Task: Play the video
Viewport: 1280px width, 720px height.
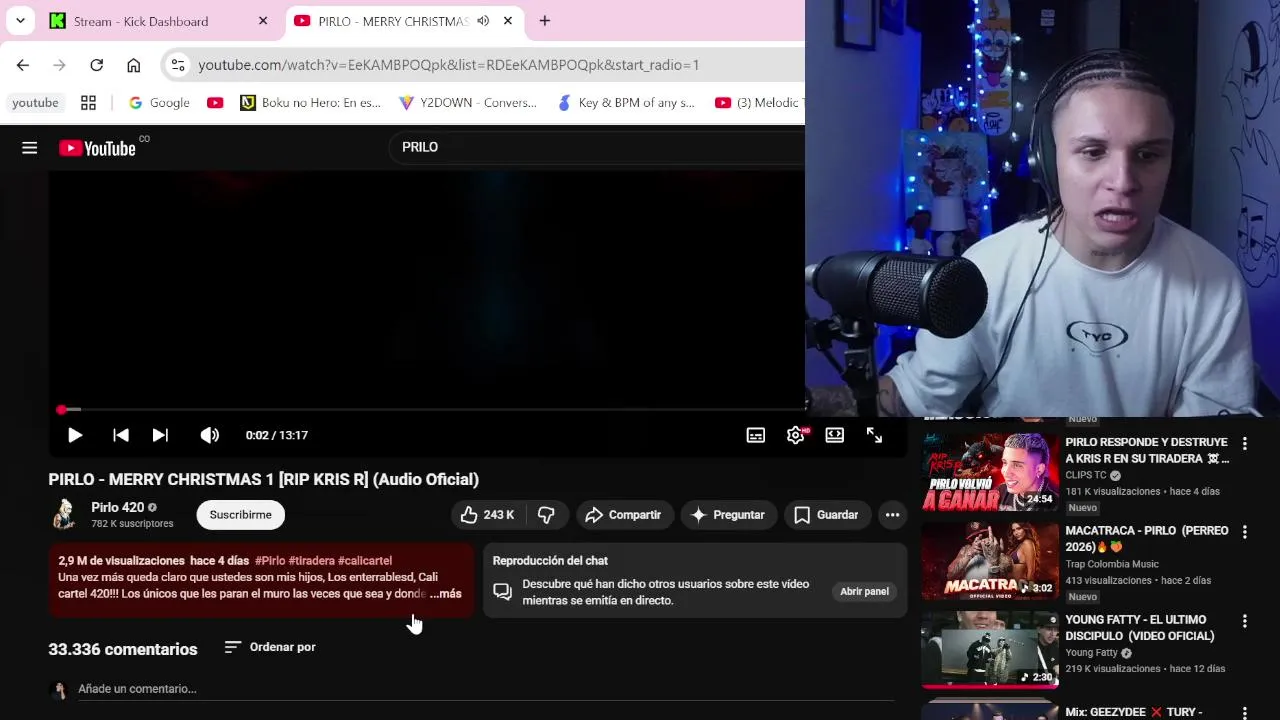Action: click(x=75, y=435)
